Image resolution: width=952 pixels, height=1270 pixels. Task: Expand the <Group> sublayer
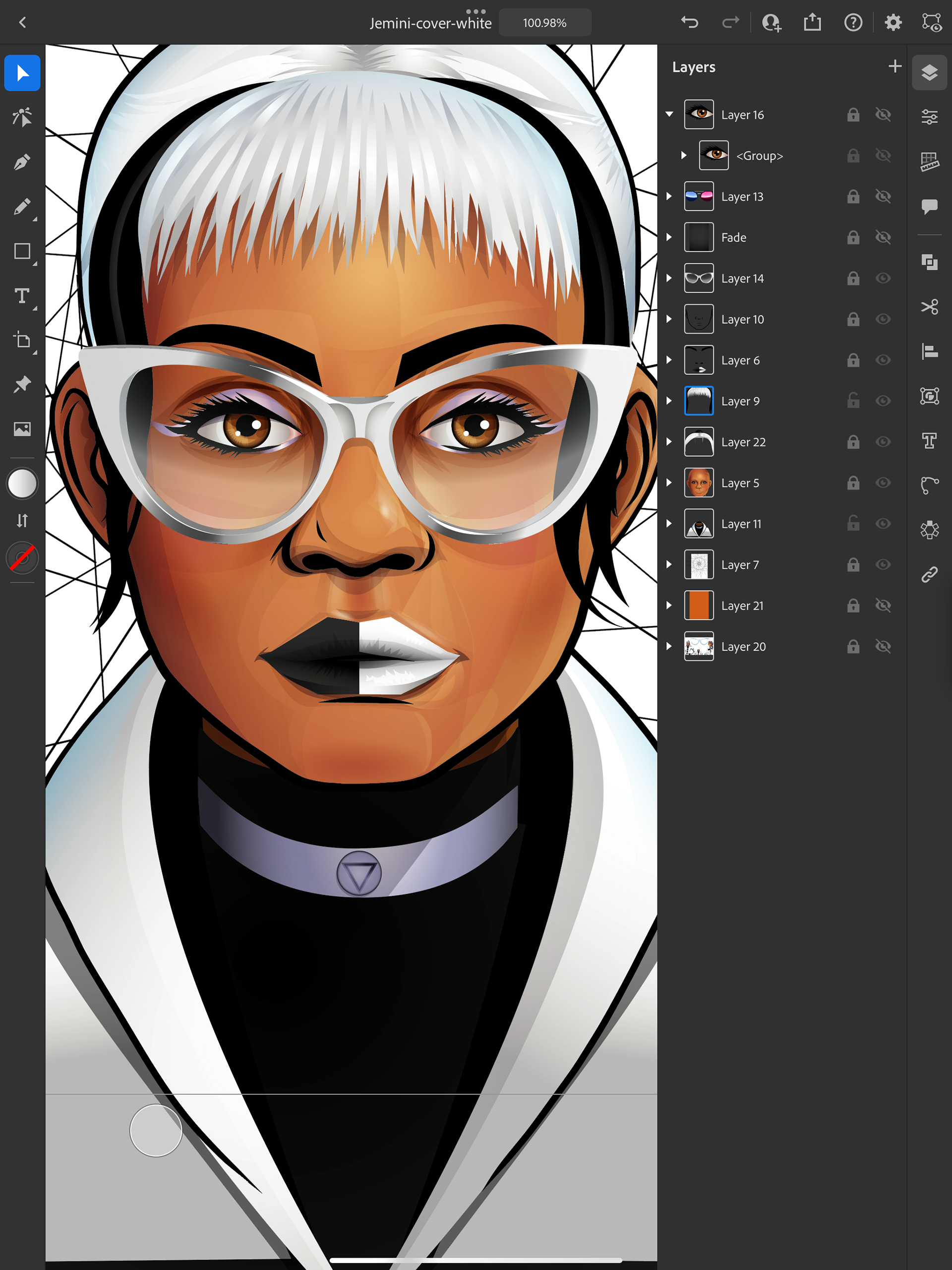(683, 156)
